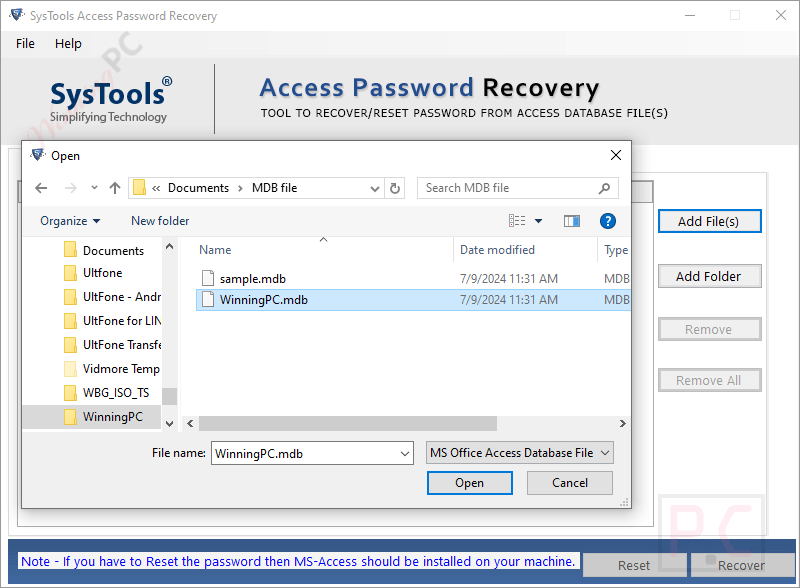
Task: Click horizontal scrollbar right arrow
Action: click(622, 424)
